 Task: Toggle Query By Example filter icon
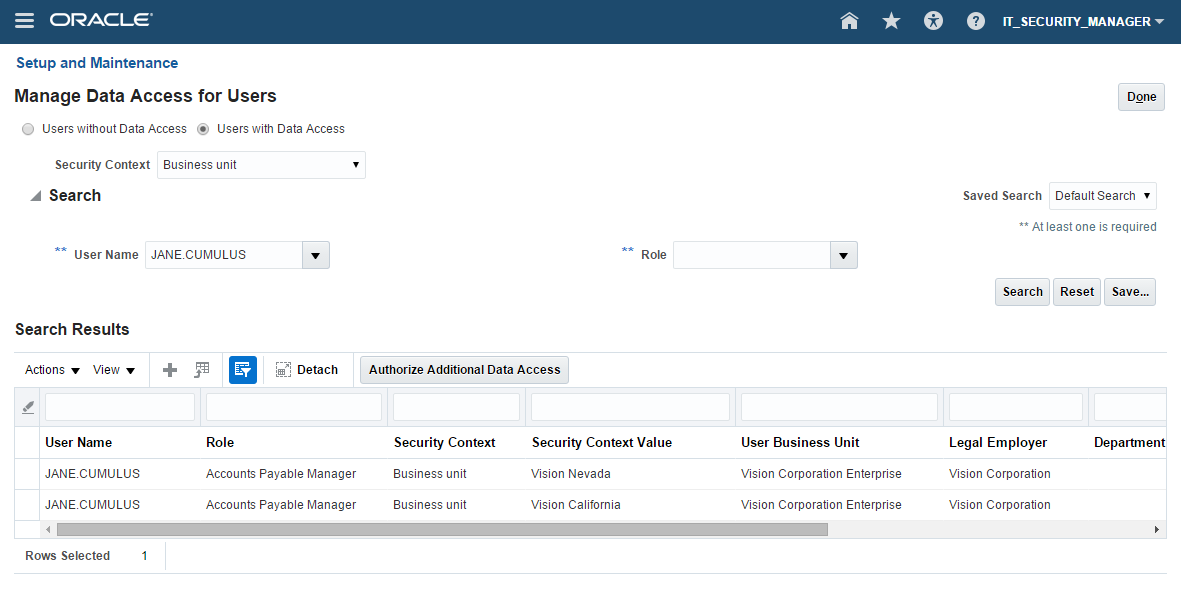(x=242, y=370)
